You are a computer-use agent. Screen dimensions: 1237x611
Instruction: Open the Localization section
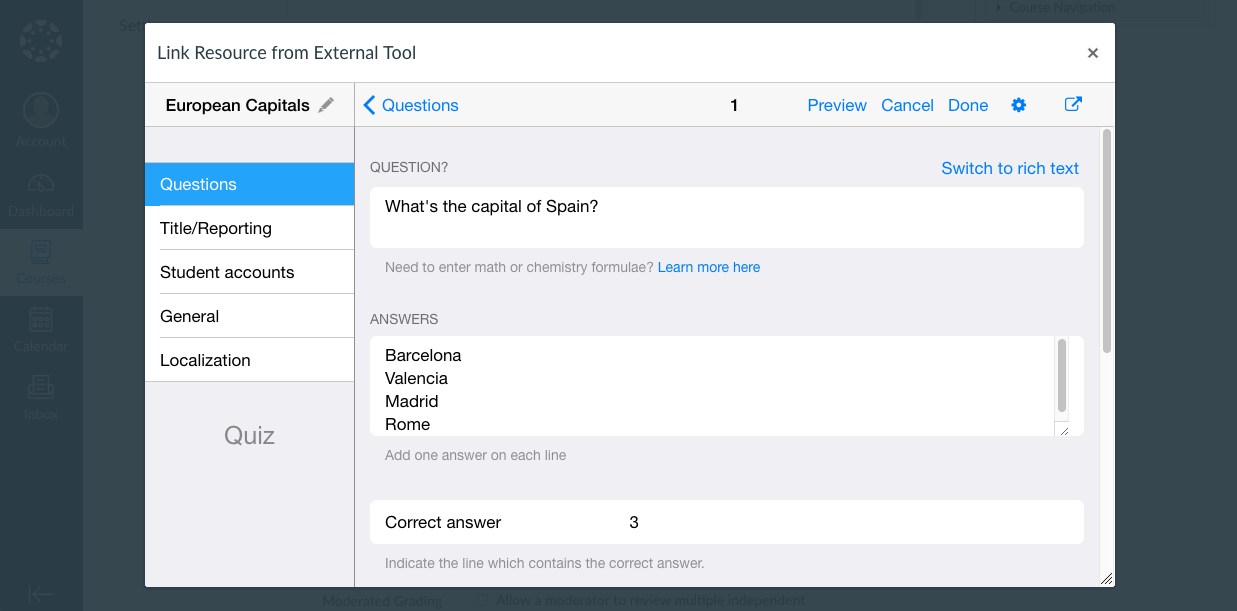click(249, 360)
